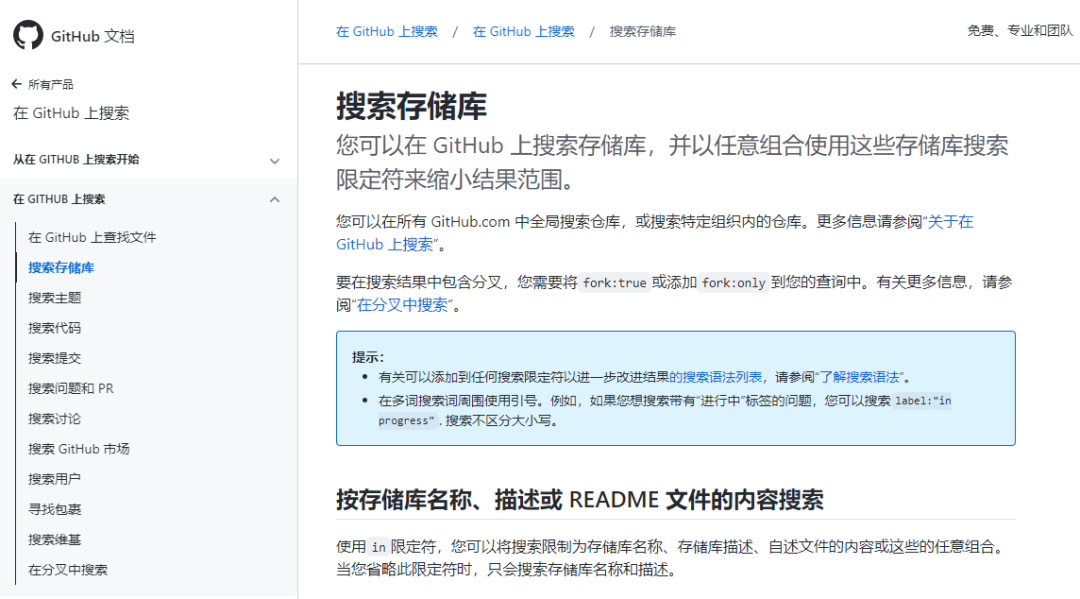Click the second 在 GitHub 上搜索 breadcrumb
The image size is (1080, 599).
523,32
